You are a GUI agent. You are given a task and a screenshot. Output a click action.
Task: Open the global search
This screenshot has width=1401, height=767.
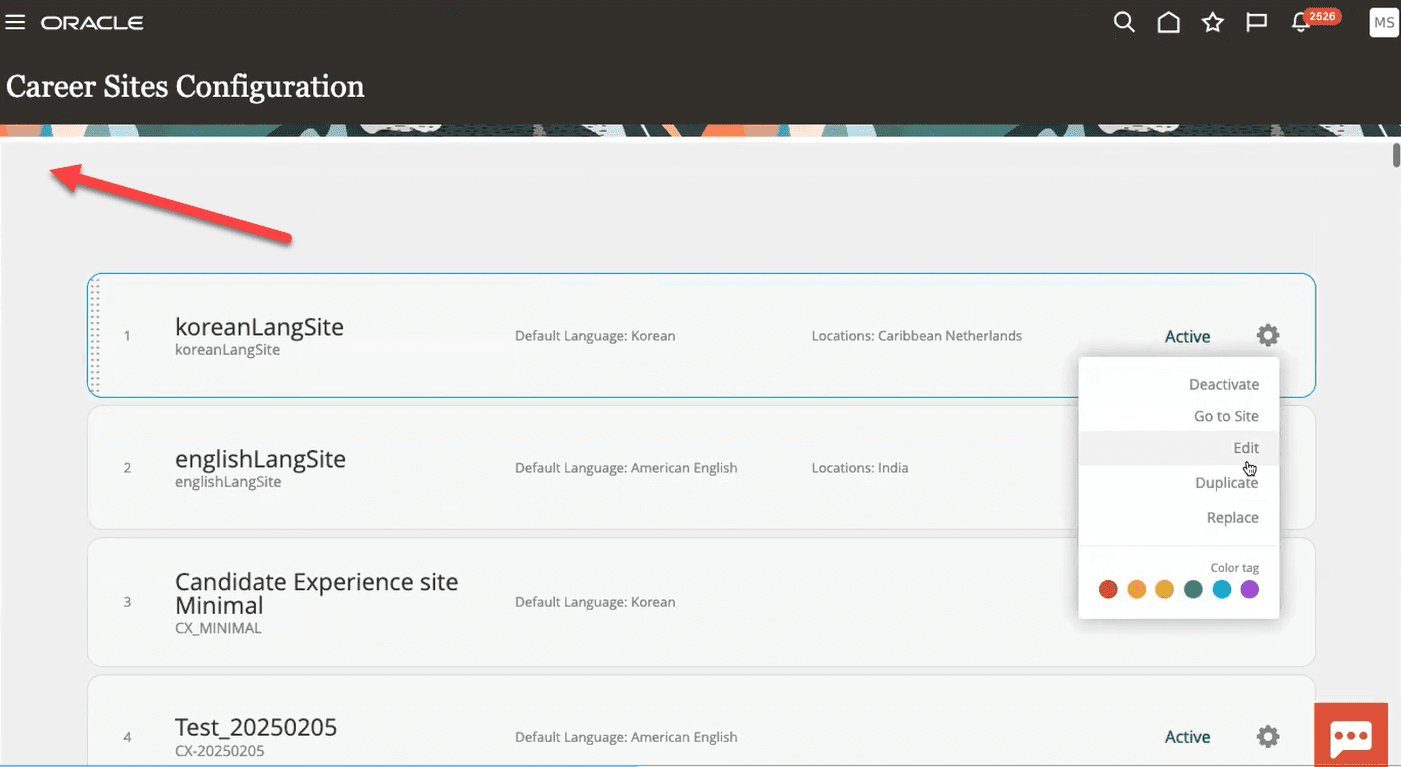(x=1123, y=21)
